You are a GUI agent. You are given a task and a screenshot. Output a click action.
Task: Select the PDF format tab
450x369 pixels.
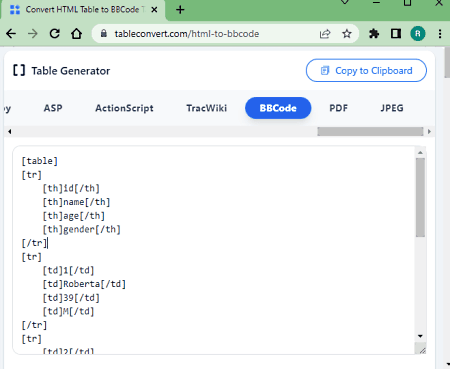(x=338, y=108)
